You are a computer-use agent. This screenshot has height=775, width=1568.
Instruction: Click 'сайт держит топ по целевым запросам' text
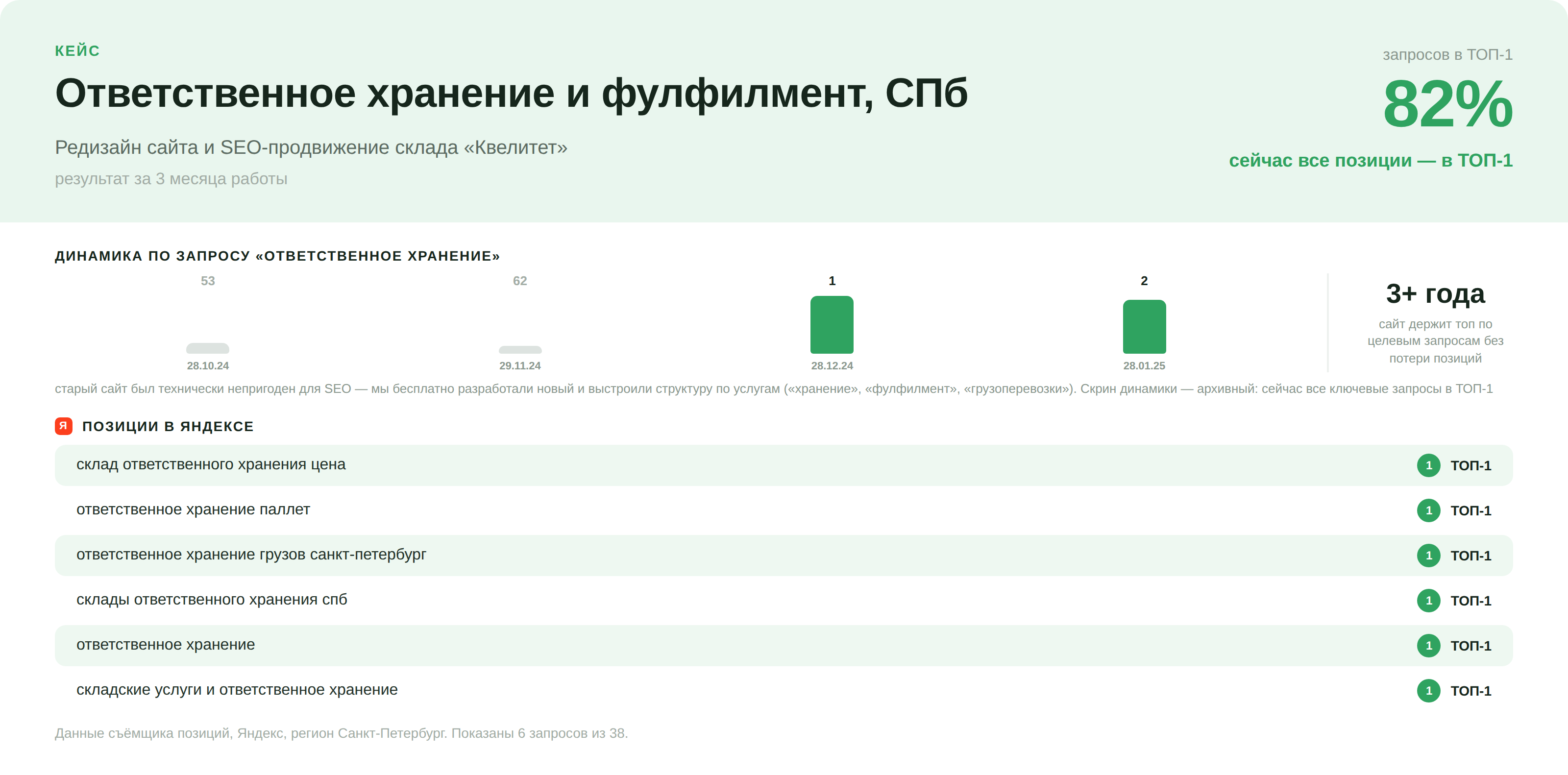[x=1435, y=340]
